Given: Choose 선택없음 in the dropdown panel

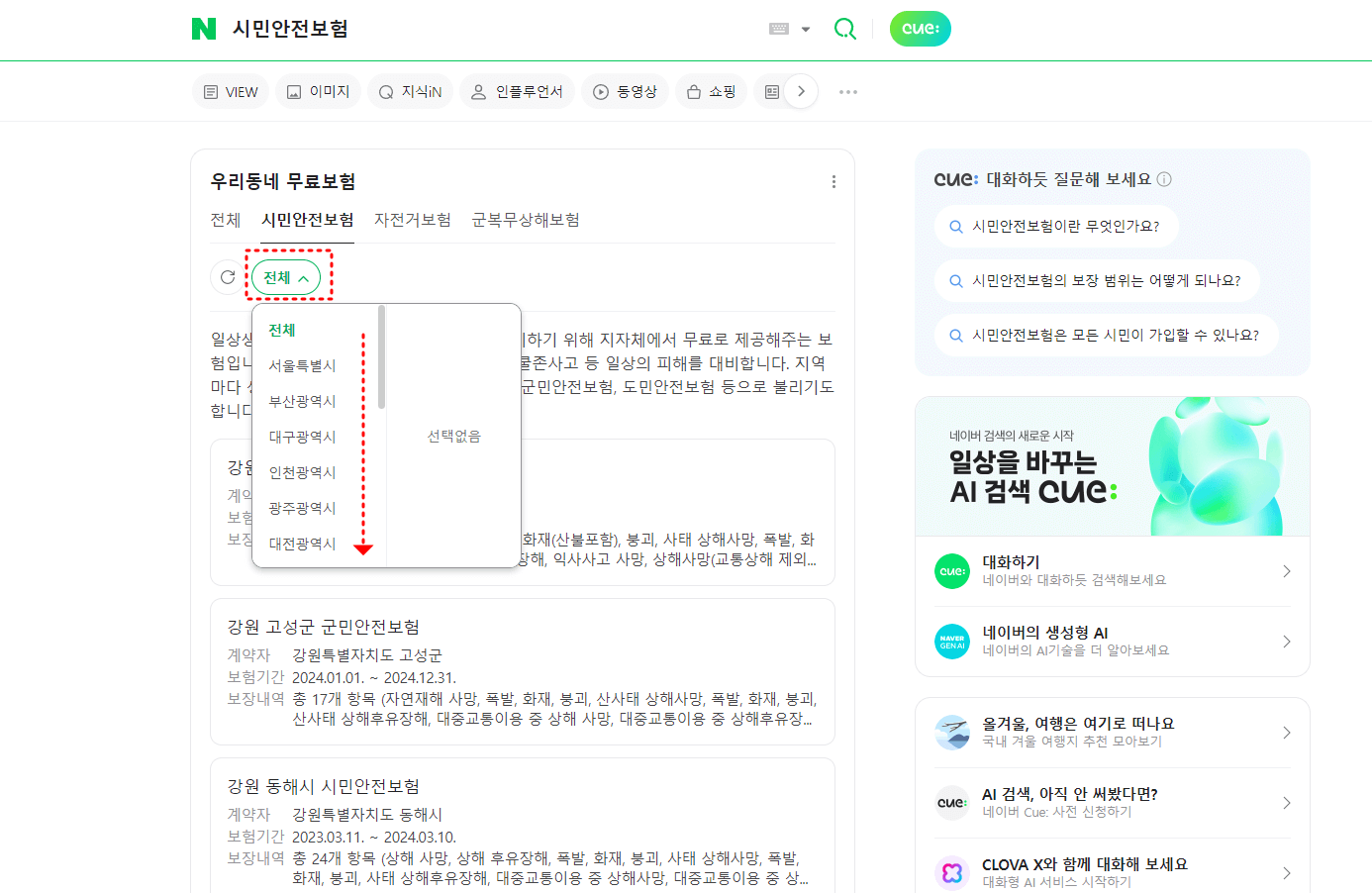Looking at the screenshot, I should [453, 436].
